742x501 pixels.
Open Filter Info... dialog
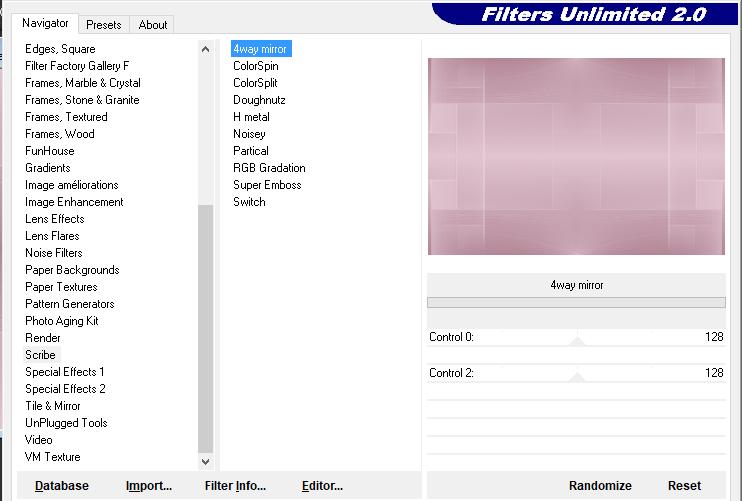coord(235,486)
